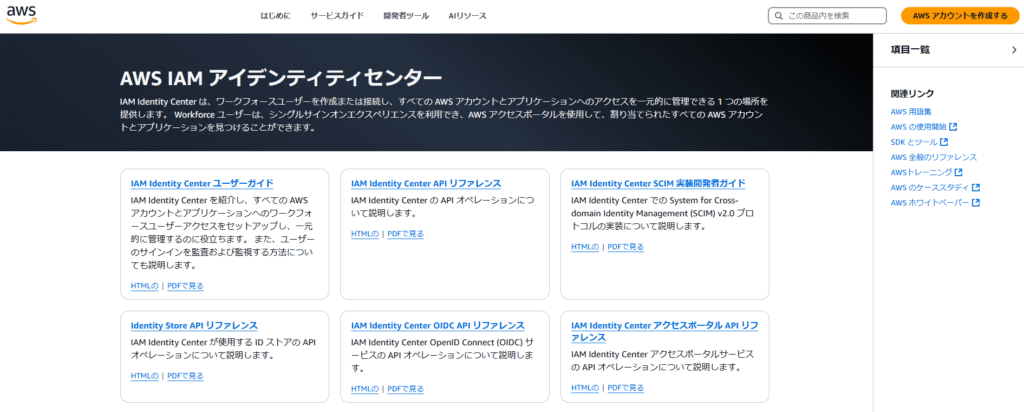
Task: Click PDFで見る link in アクセスポータル API card
Action: pos(626,388)
